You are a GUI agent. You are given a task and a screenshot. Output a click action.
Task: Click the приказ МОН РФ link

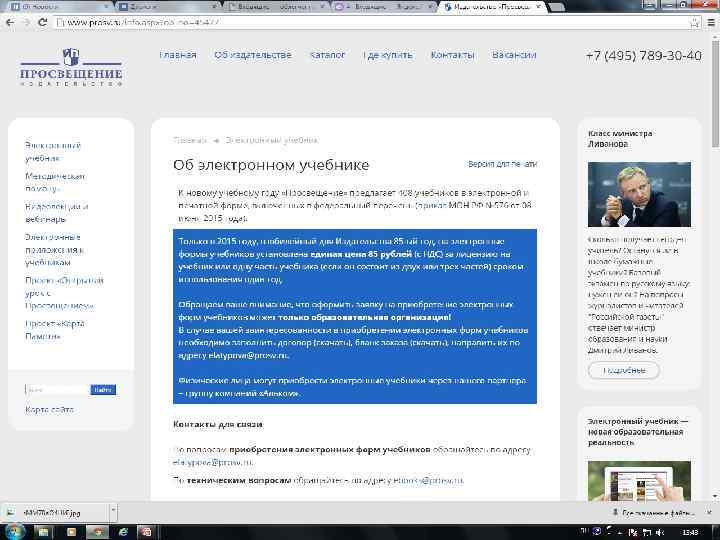pyautogui.click(x=432, y=206)
